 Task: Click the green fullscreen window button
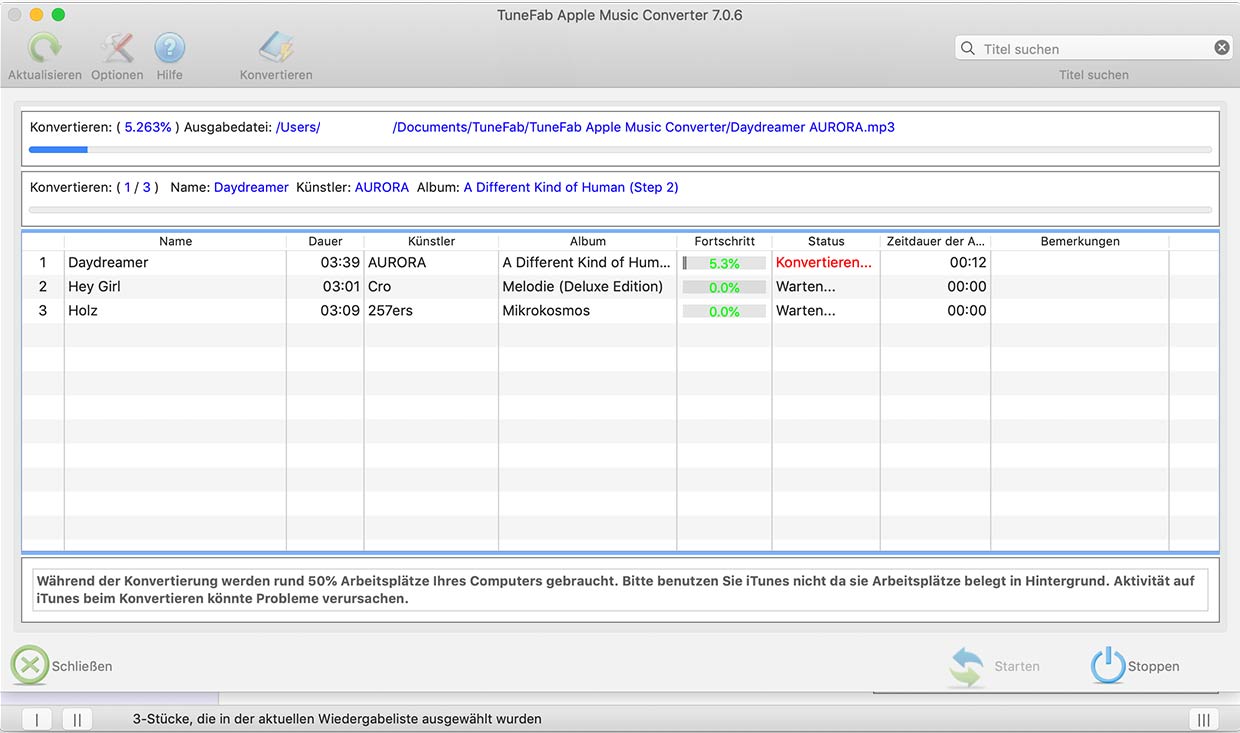point(58,15)
